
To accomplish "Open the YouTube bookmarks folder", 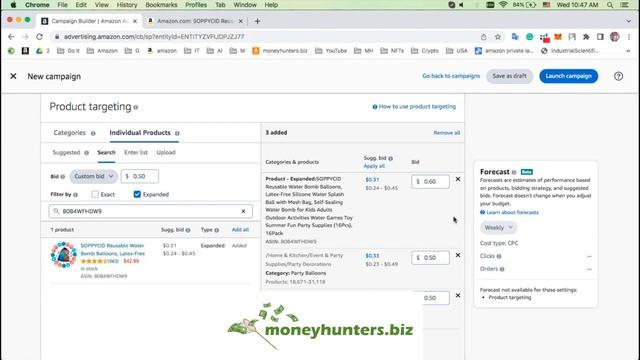I will pos(331,51).
